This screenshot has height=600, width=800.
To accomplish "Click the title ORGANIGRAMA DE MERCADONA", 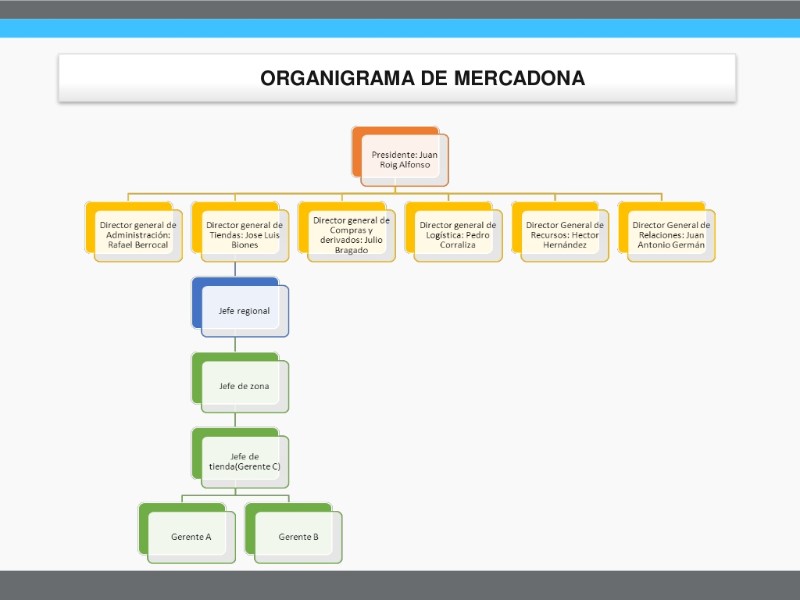I will pos(422,78).
